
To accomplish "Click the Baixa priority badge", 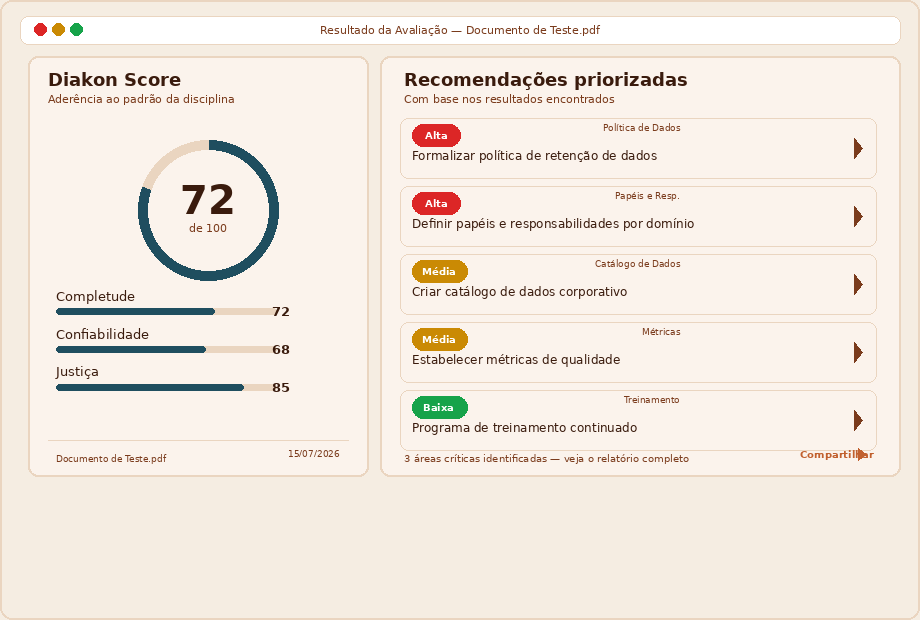I will [439, 408].
